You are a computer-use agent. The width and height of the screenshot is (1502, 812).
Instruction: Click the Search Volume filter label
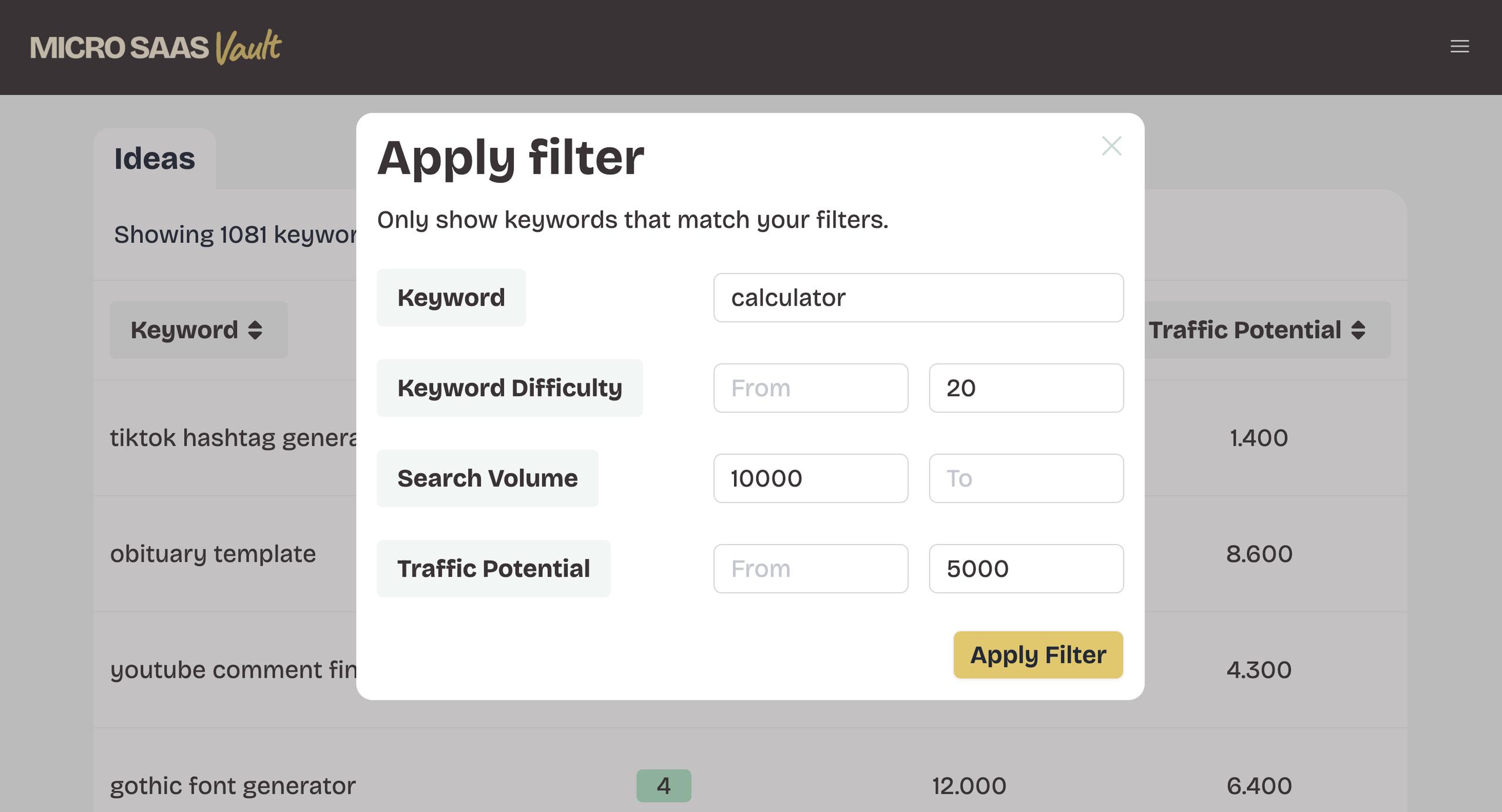(487, 478)
